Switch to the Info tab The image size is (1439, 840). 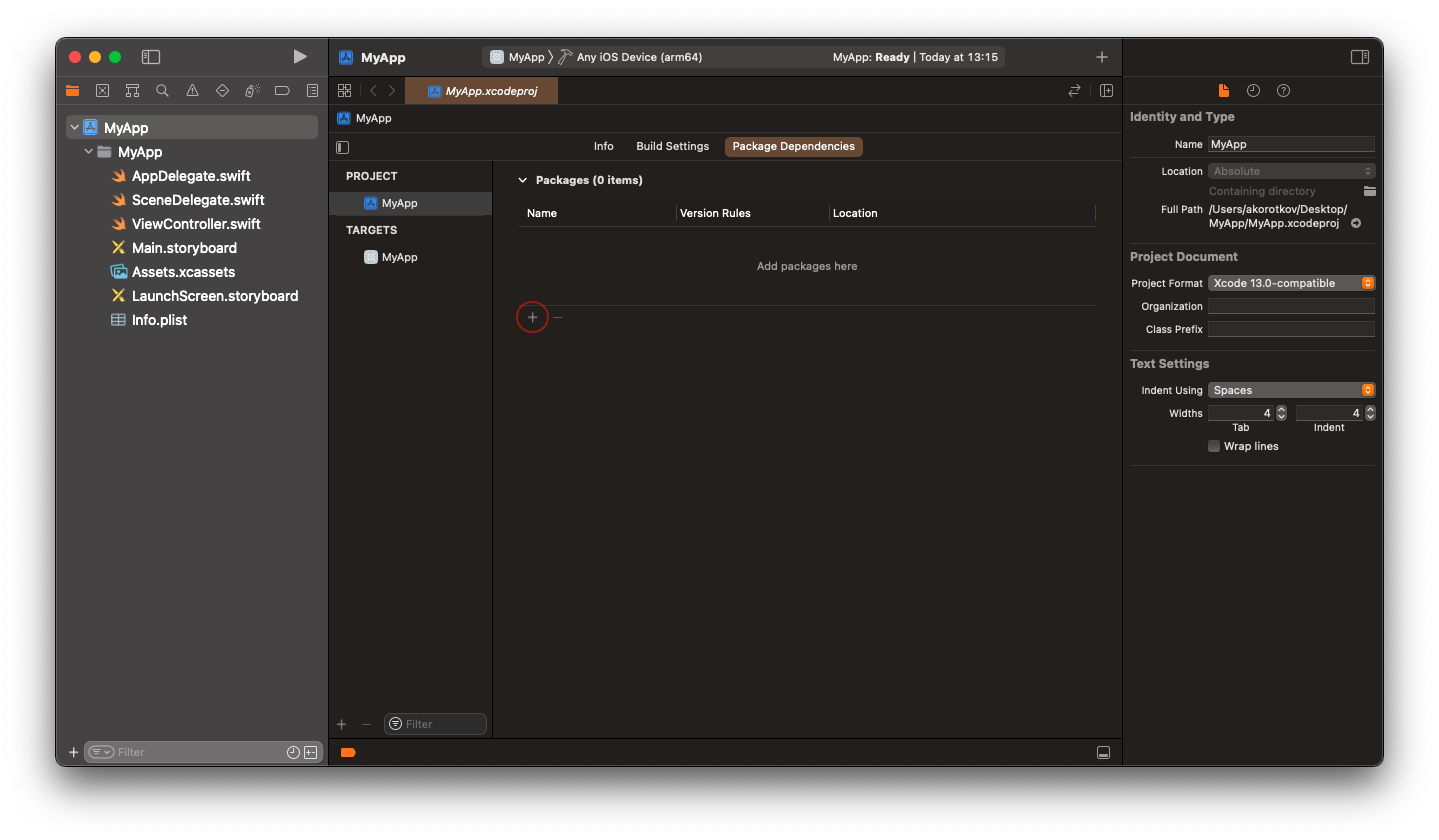tap(604, 146)
